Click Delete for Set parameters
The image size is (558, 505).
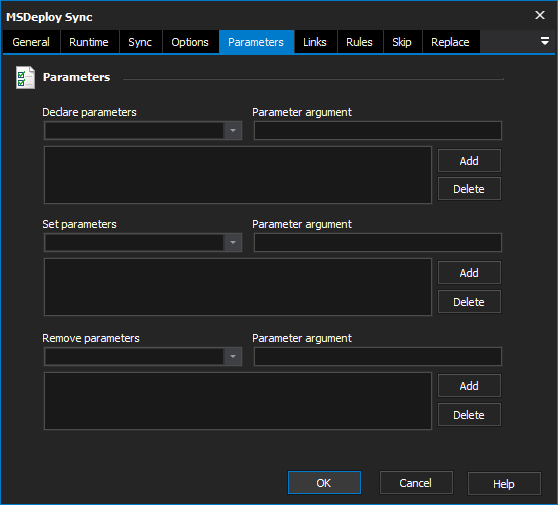tap(469, 302)
